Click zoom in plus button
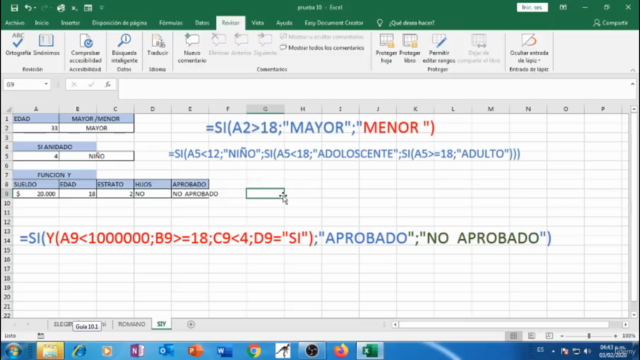The image size is (640, 360). [x=616, y=336]
